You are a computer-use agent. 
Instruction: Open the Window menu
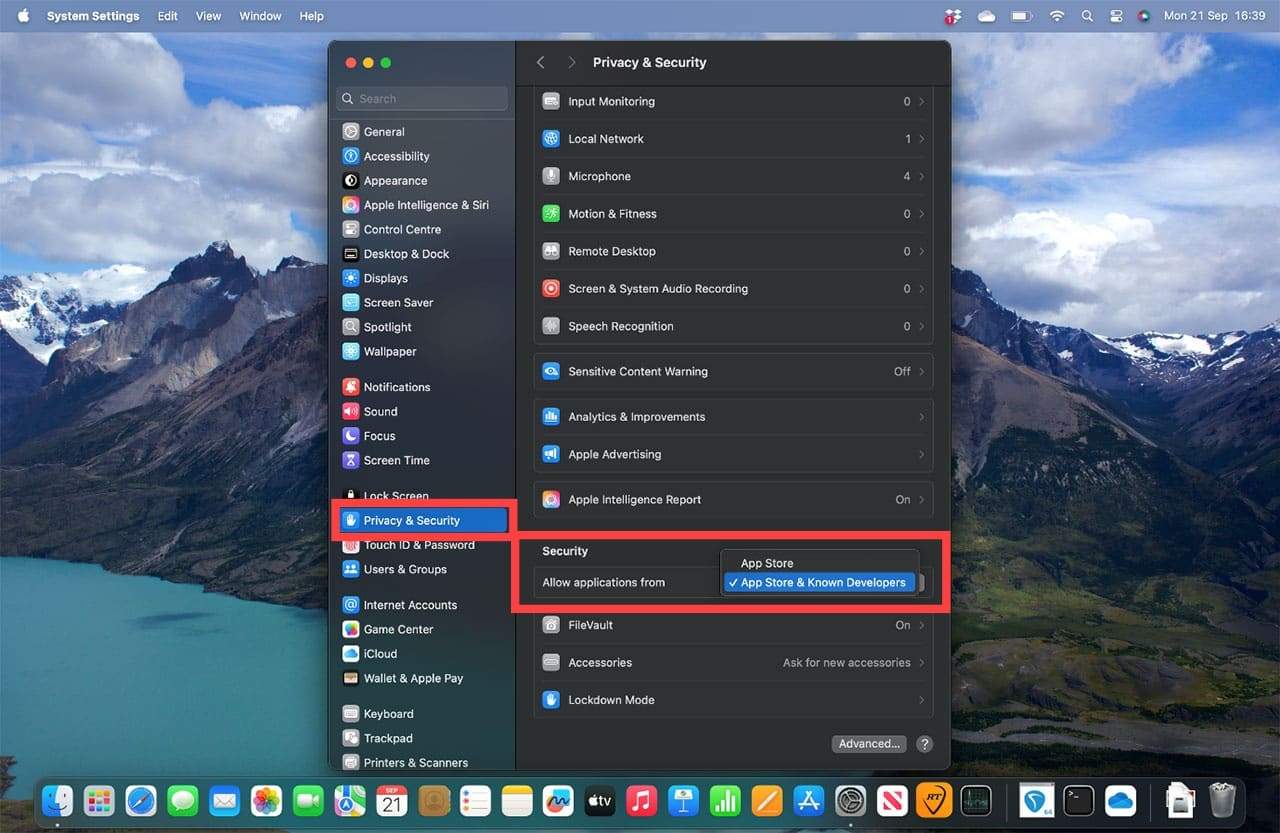[x=260, y=16]
